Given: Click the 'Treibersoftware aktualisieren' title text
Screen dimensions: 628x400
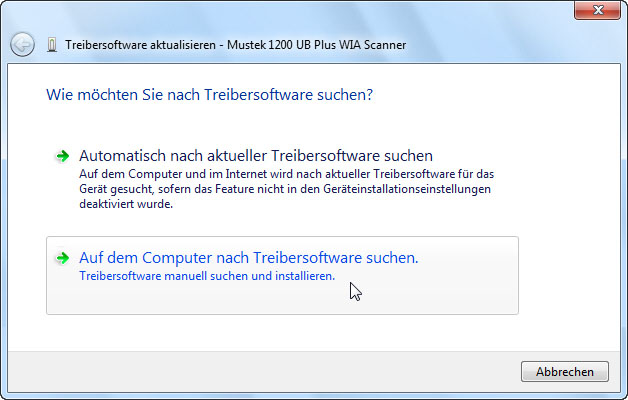Looking at the screenshot, I should coord(128,45).
